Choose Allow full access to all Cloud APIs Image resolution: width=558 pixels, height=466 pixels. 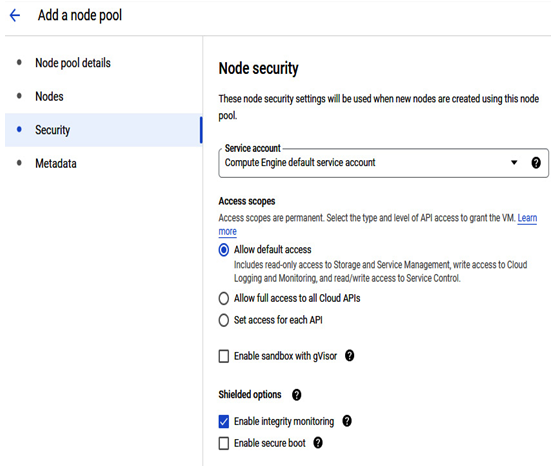(223, 298)
